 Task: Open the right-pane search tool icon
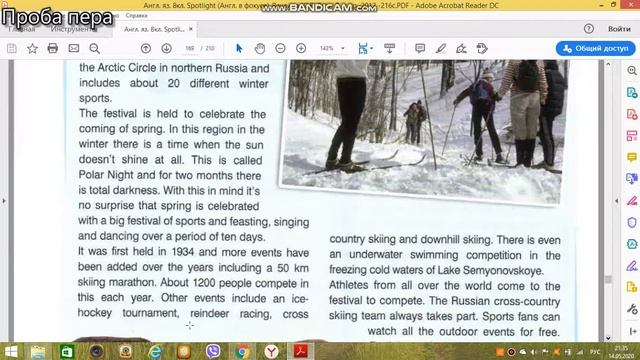[632, 71]
